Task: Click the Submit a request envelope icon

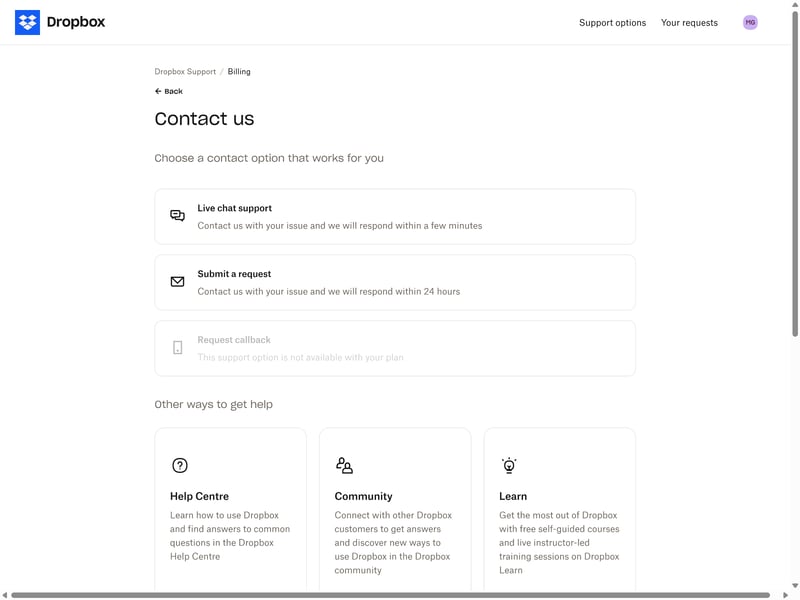Action: click(177, 282)
